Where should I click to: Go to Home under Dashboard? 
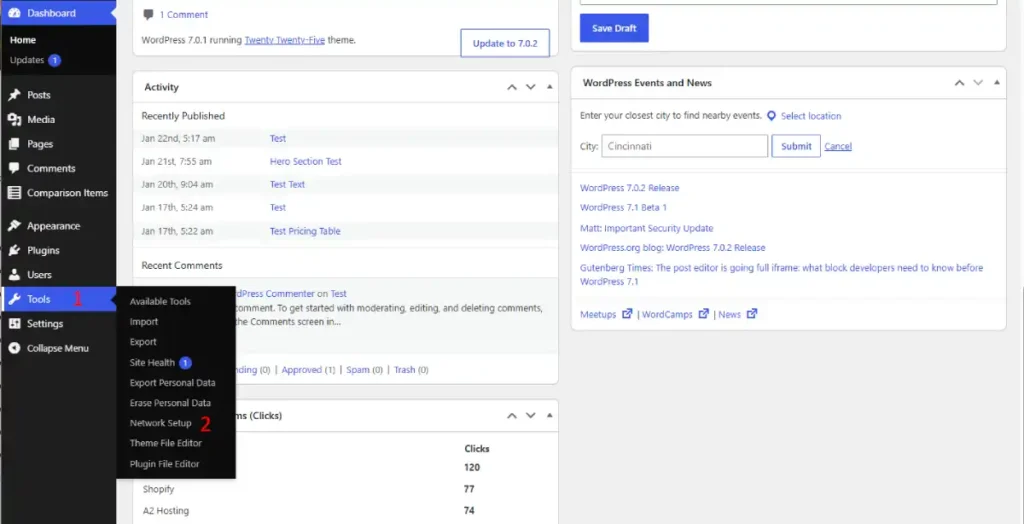point(23,40)
